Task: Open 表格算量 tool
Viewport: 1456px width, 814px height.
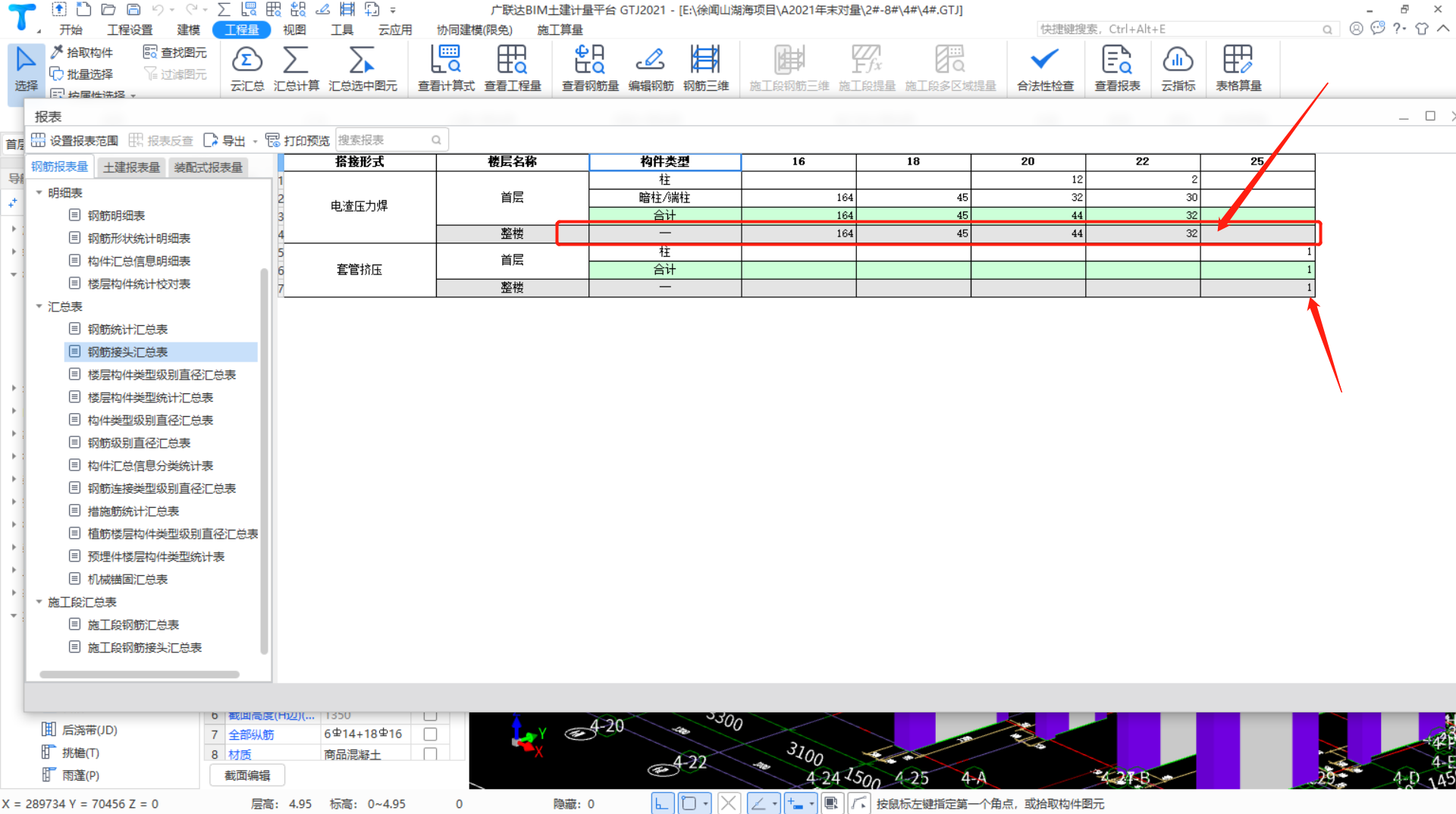Action: click(1238, 68)
